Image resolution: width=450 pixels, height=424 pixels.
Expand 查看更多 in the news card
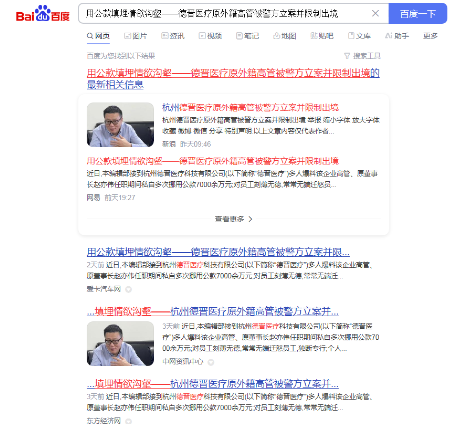click(x=233, y=219)
